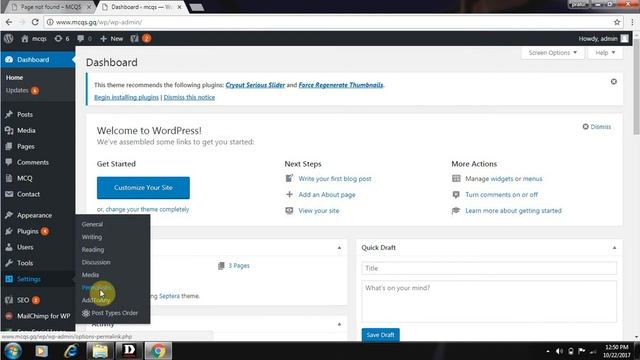Select Post Types Order in Settings submenu
The height and width of the screenshot is (360, 640).
click(110, 313)
